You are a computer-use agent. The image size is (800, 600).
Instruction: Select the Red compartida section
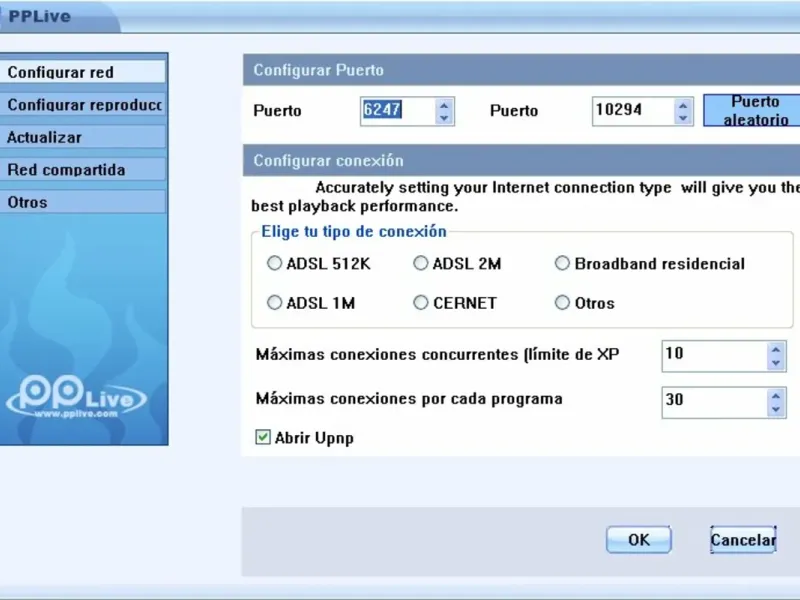click(83, 170)
